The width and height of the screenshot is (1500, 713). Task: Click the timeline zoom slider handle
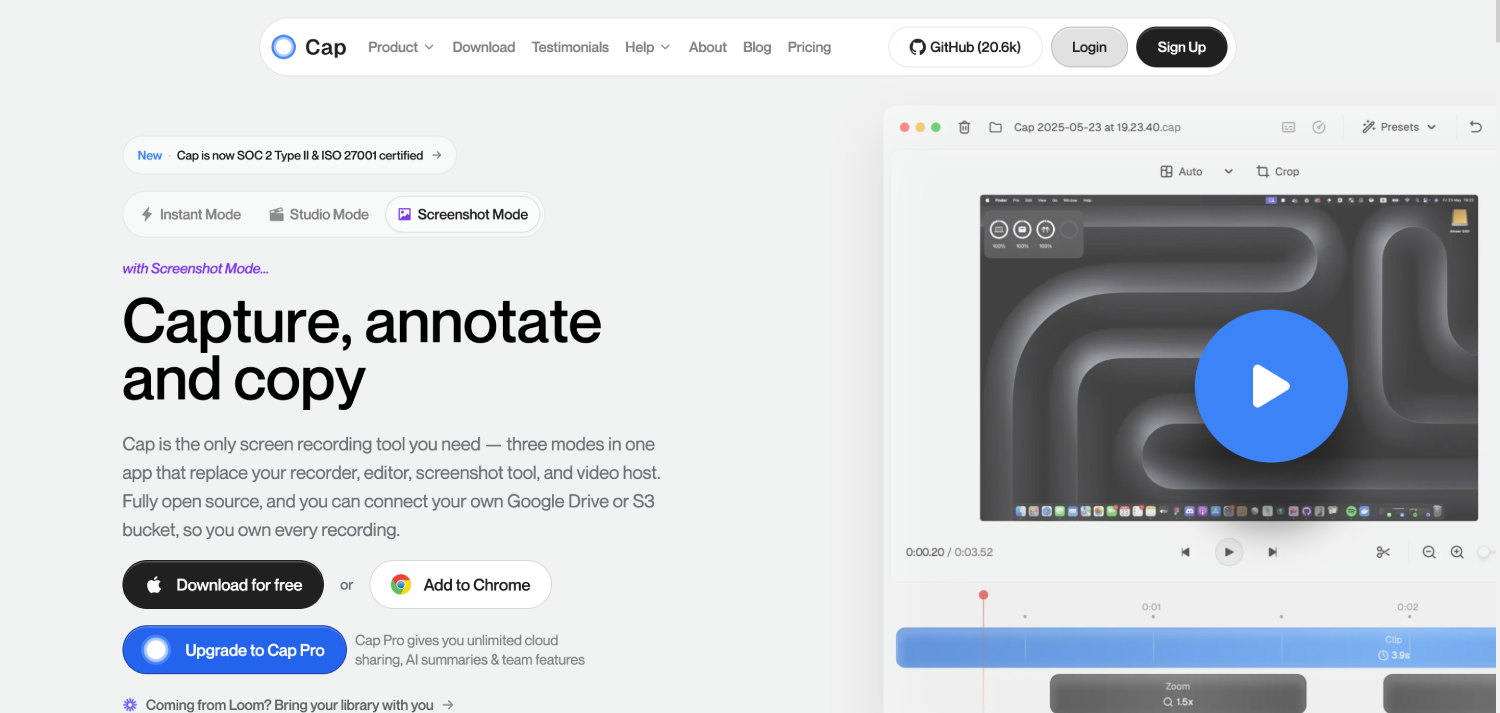(1484, 552)
